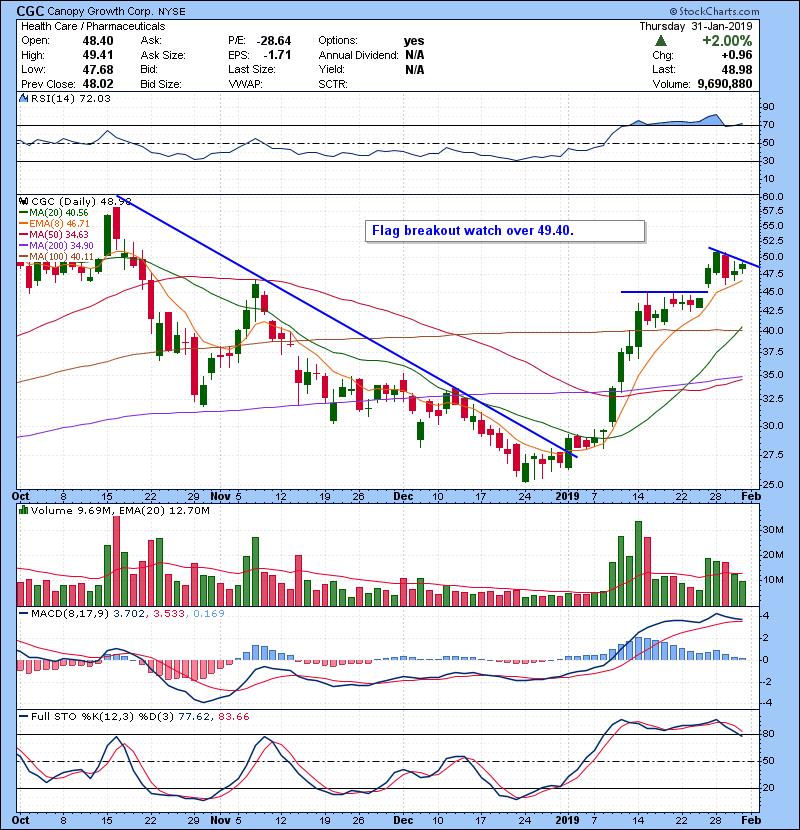The image size is (800, 830).
Task: Click the High value 49.41
Action: [x=98, y=55]
